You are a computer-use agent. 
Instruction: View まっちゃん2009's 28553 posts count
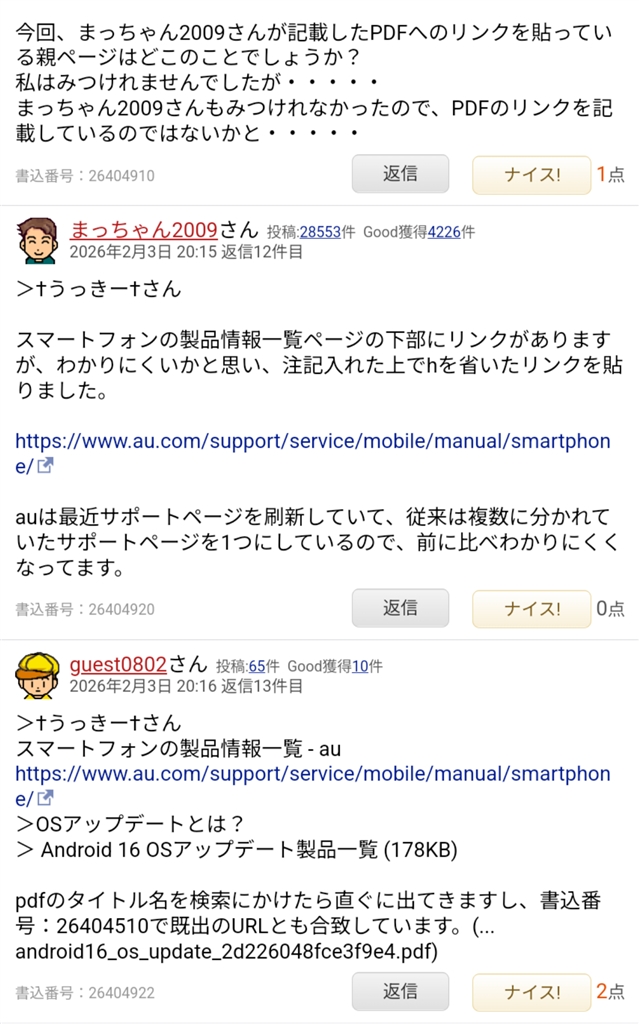[320, 232]
